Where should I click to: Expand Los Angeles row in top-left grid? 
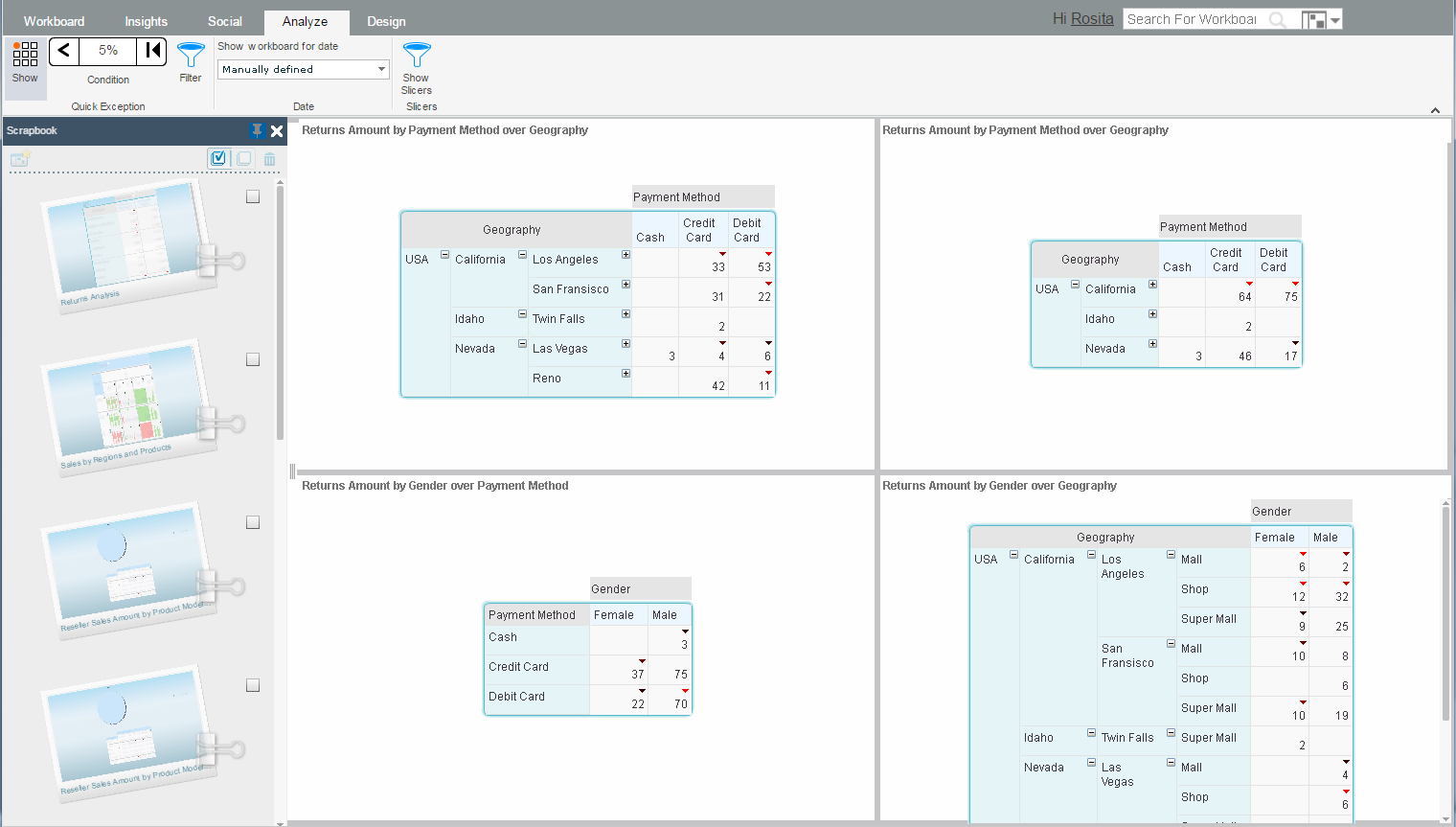(x=626, y=255)
